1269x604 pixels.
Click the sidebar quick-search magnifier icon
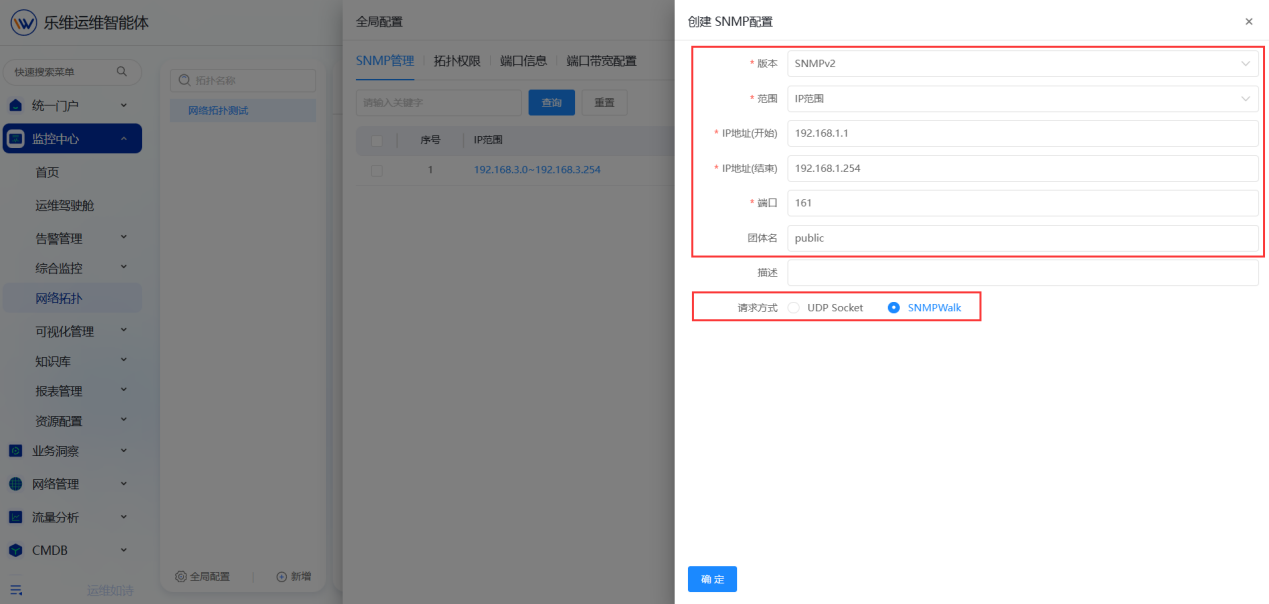[x=122, y=72]
